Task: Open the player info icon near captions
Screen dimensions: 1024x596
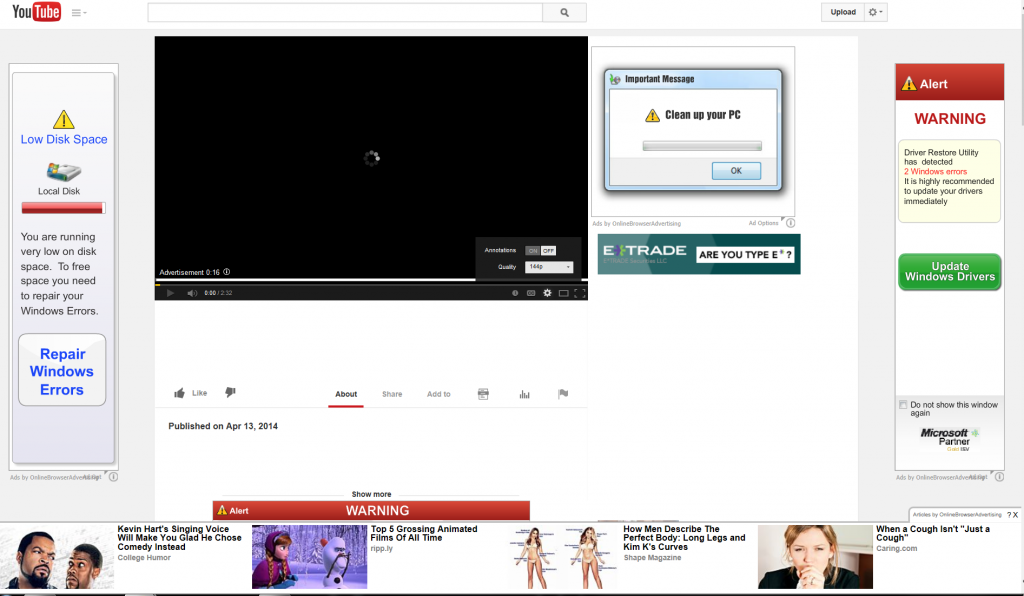Action: tap(515, 293)
